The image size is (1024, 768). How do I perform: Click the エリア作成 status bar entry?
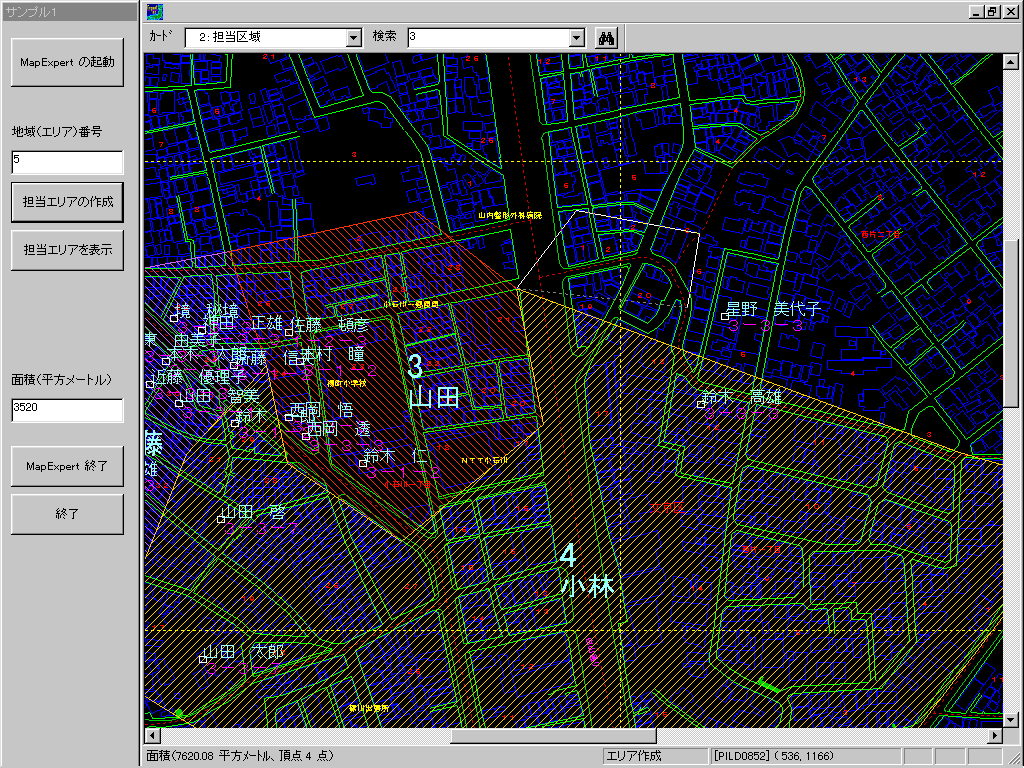coord(655,756)
